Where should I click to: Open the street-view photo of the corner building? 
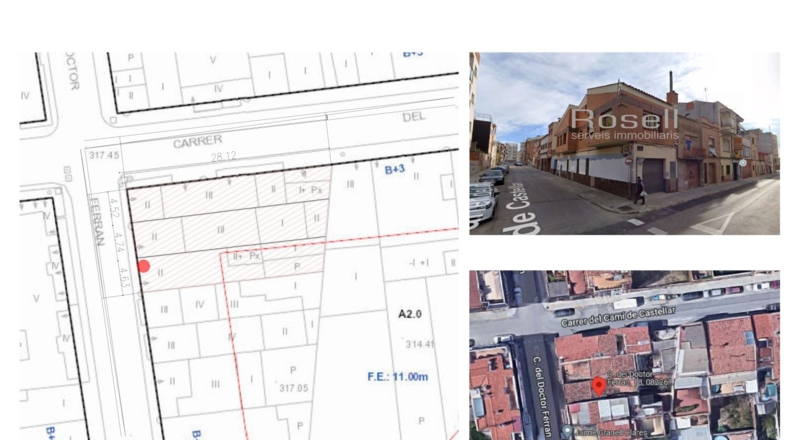click(624, 144)
